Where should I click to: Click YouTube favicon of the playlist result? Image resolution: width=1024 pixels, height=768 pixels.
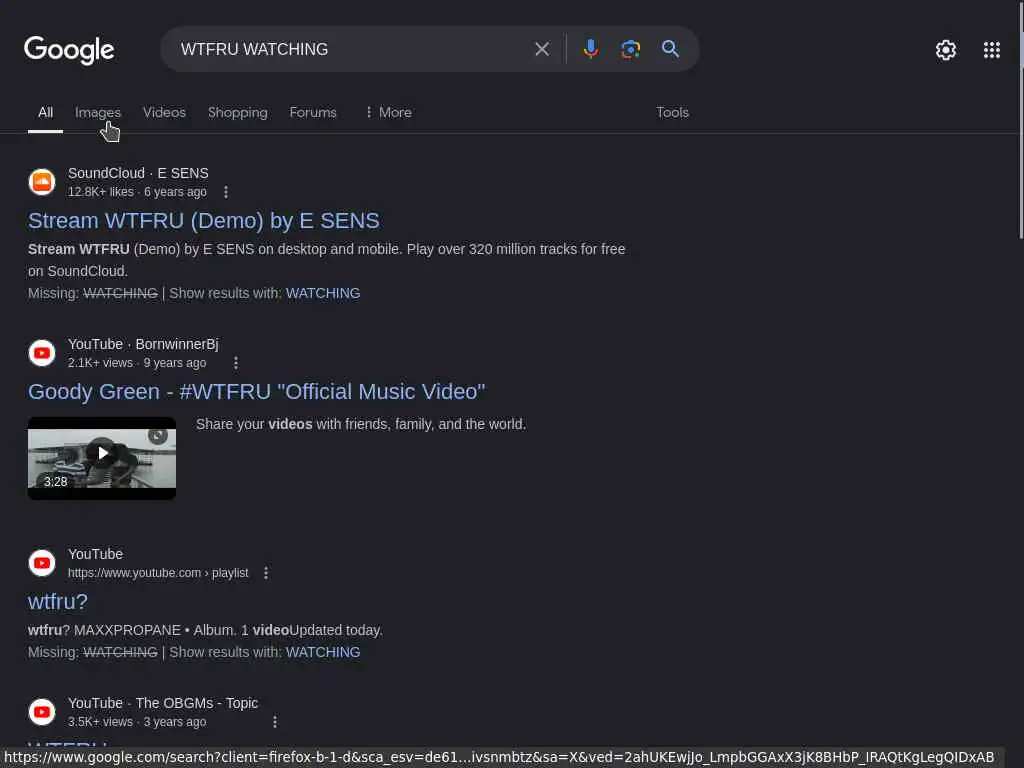pyautogui.click(x=42, y=562)
